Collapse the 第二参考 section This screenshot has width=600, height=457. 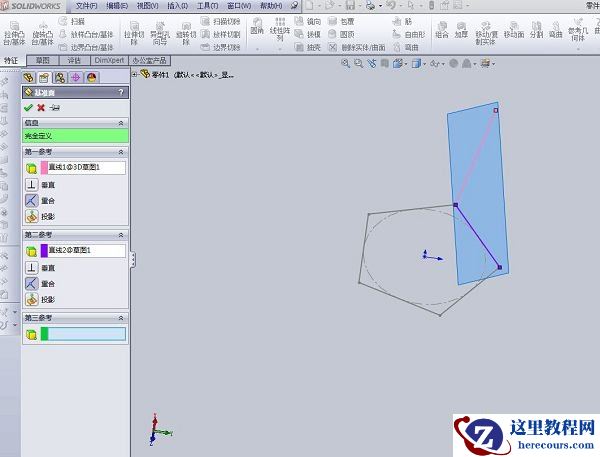click(122, 234)
